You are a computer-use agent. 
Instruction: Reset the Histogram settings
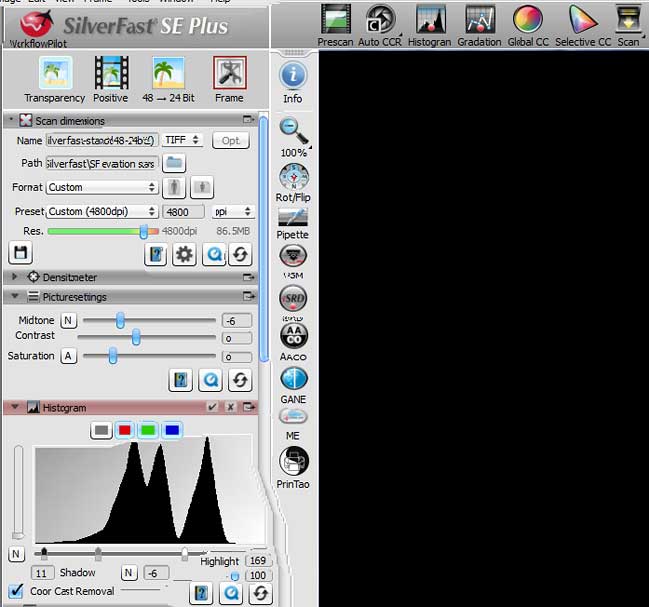point(260,593)
